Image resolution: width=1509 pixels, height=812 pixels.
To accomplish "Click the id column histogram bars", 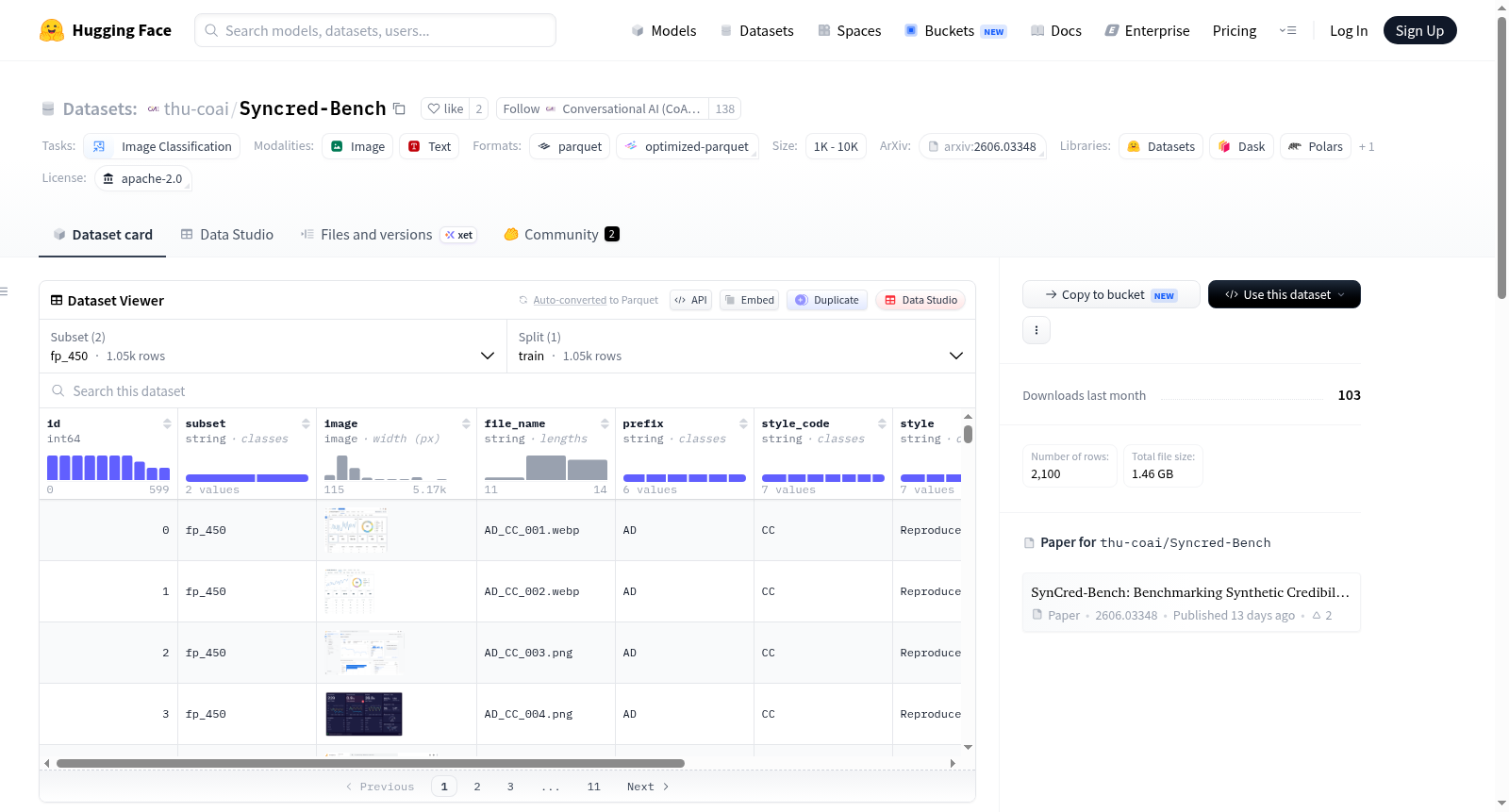I will click(x=108, y=467).
